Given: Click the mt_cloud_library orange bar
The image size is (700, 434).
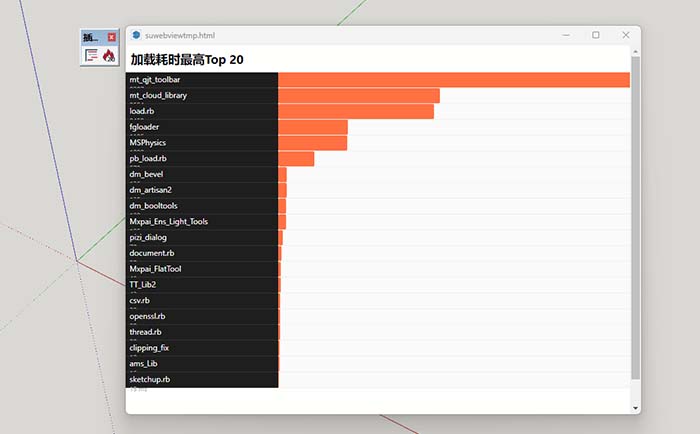Looking at the screenshot, I should point(358,96).
